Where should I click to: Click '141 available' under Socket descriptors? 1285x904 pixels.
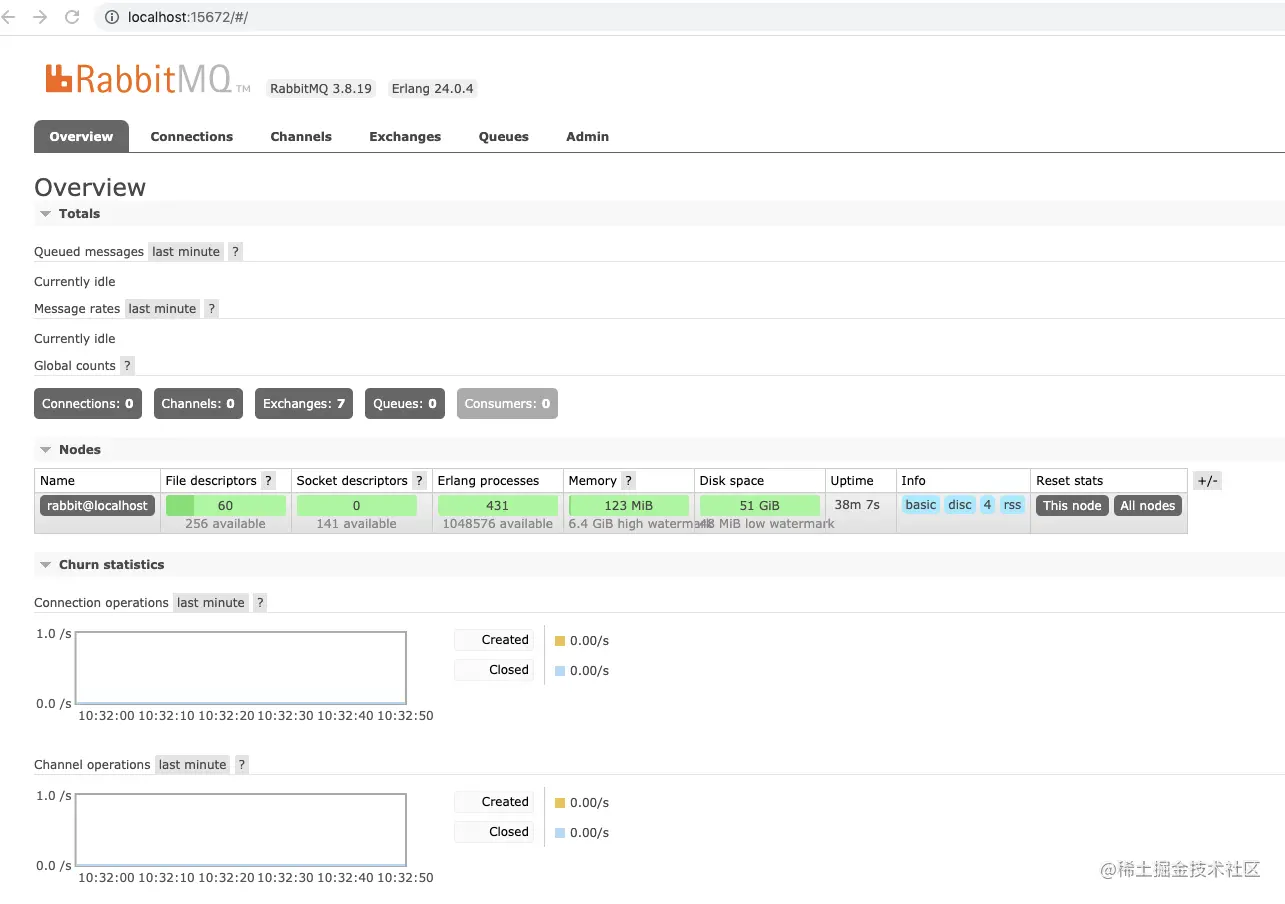point(357,524)
